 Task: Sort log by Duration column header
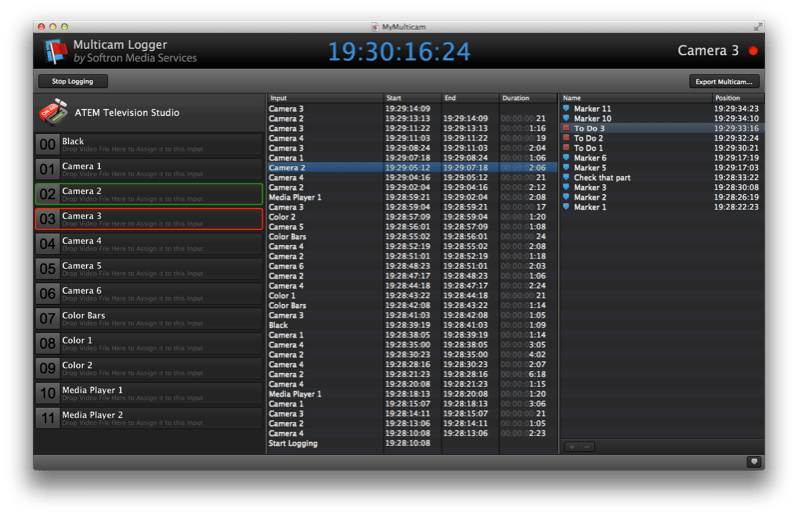[x=528, y=98]
